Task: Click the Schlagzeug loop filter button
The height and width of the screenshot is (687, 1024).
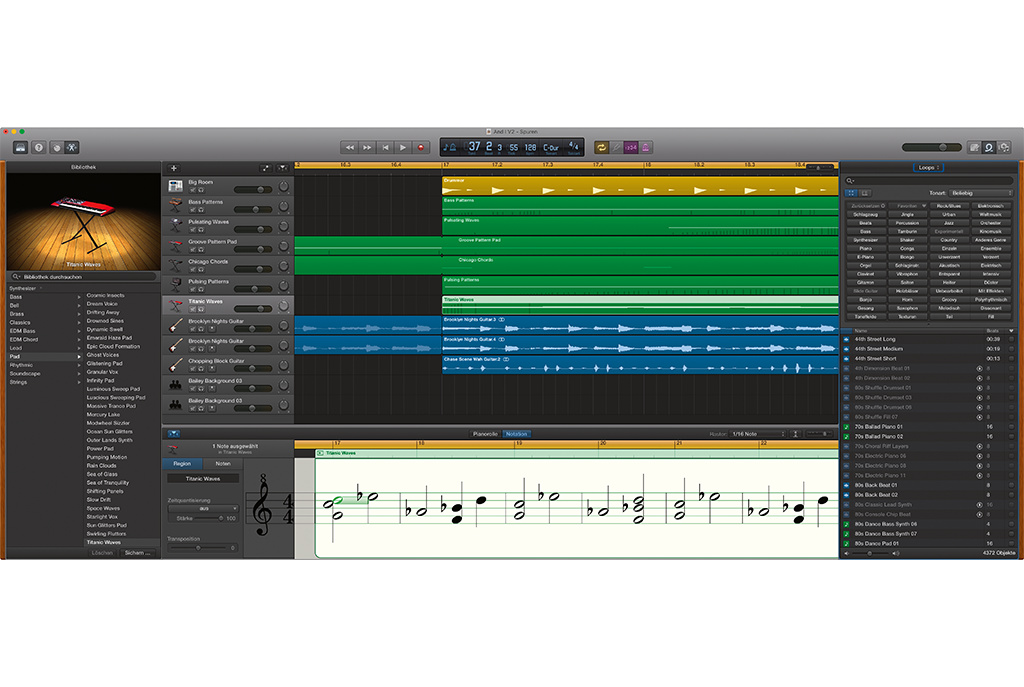Action: [x=865, y=214]
